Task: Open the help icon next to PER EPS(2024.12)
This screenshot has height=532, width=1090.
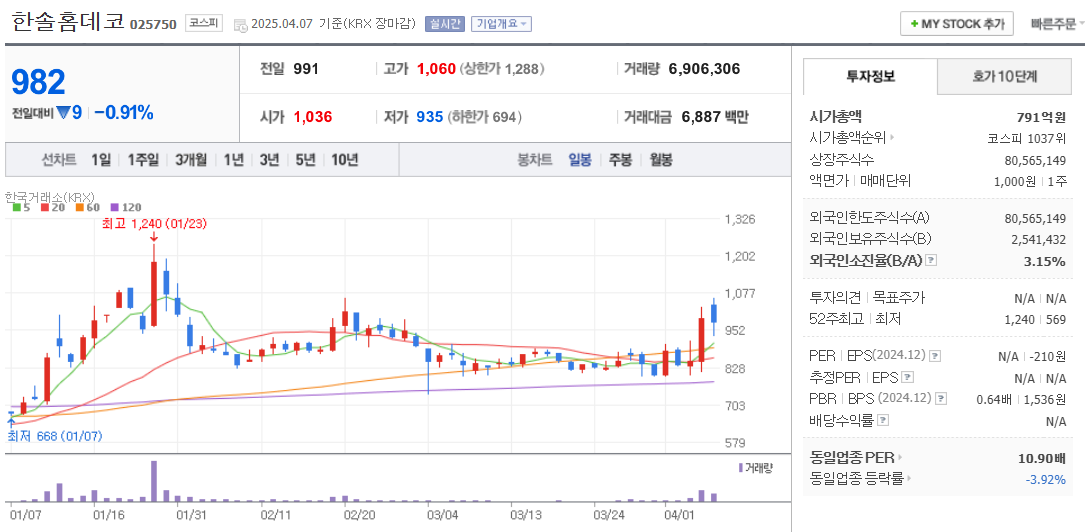Action: (935, 355)
